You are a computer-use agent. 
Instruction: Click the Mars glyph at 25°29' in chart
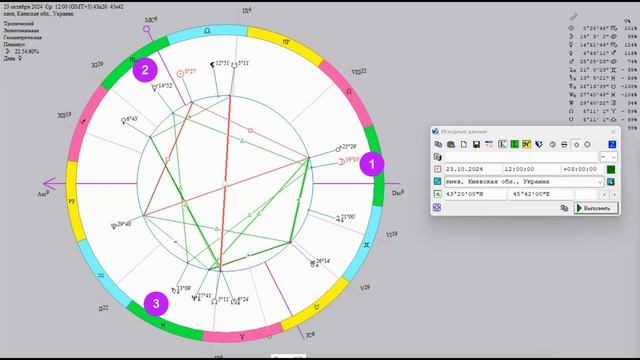pyautogui.click(x=338, y=149)
